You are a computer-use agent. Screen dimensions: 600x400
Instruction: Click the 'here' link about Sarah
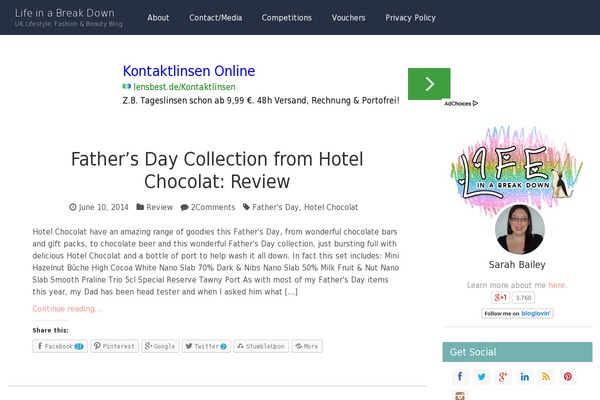click(556, 285)
